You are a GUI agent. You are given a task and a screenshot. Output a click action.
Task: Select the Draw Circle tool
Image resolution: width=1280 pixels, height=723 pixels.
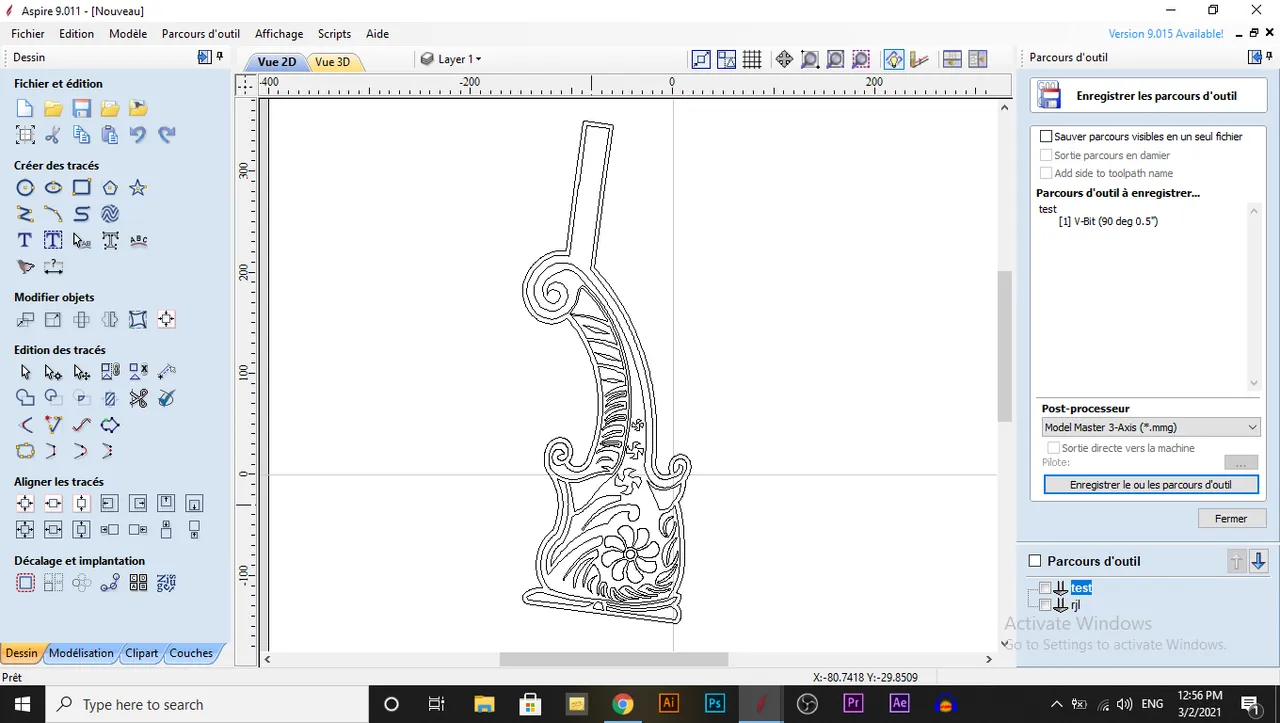(x=25, y=188)
